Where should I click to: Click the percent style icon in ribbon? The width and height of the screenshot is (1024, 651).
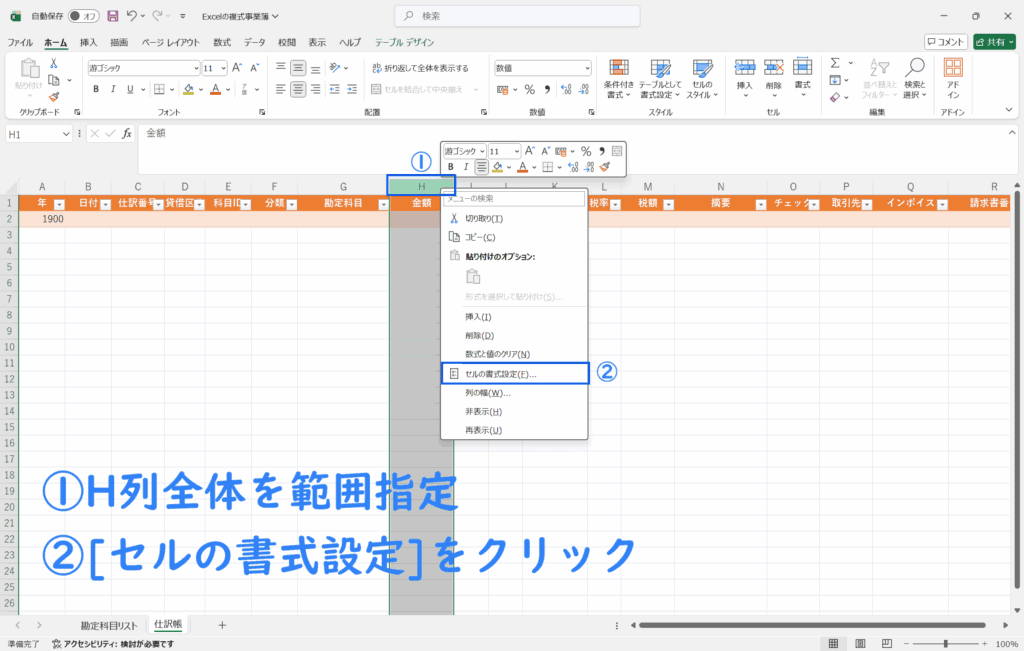coord(530,89)
